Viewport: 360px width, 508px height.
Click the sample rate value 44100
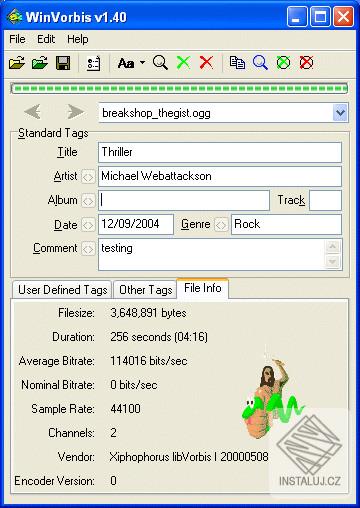(x=125, y=409)
